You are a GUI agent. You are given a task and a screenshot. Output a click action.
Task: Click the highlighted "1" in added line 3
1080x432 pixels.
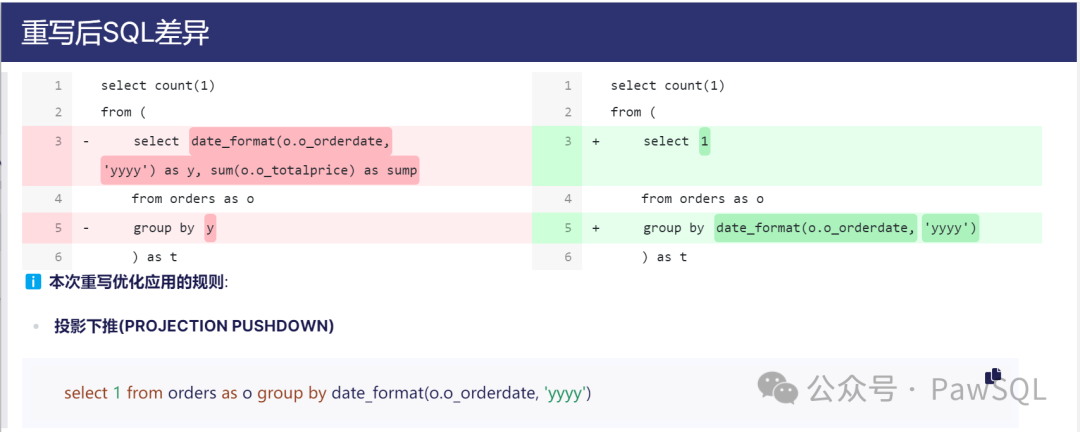point(704,142)
